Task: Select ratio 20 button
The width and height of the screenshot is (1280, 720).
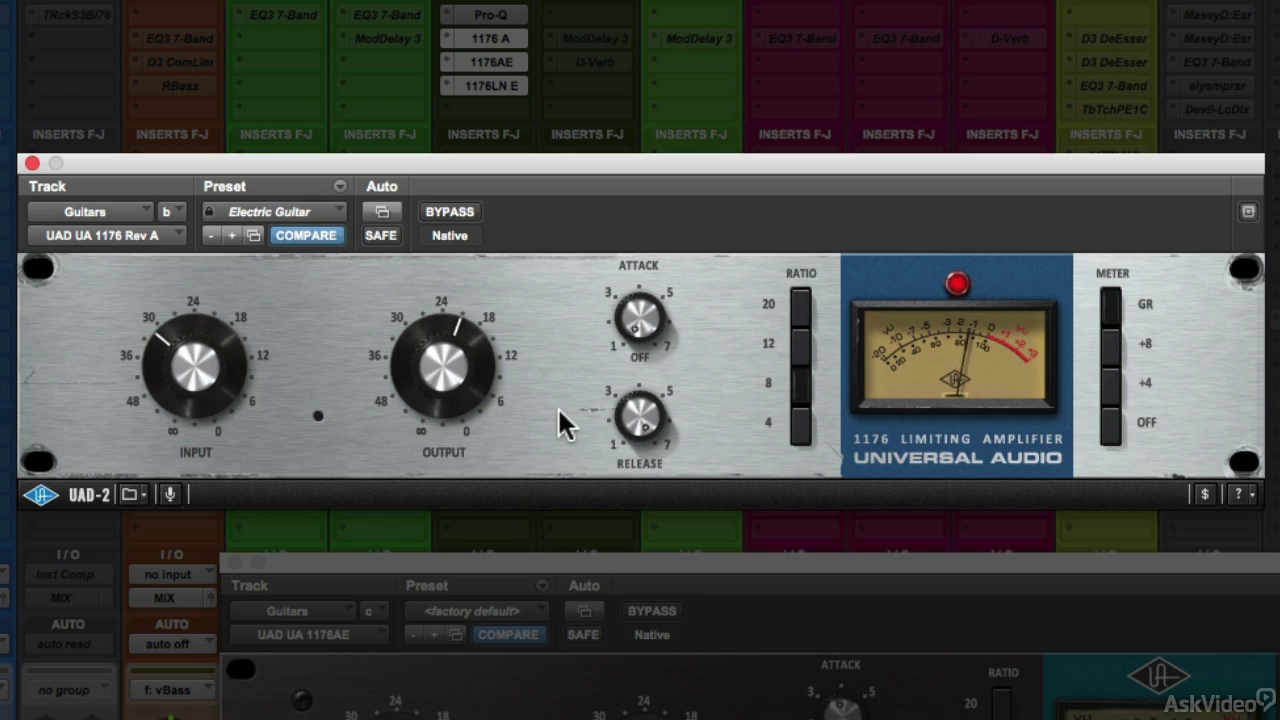Action: (x=800, y=305)
